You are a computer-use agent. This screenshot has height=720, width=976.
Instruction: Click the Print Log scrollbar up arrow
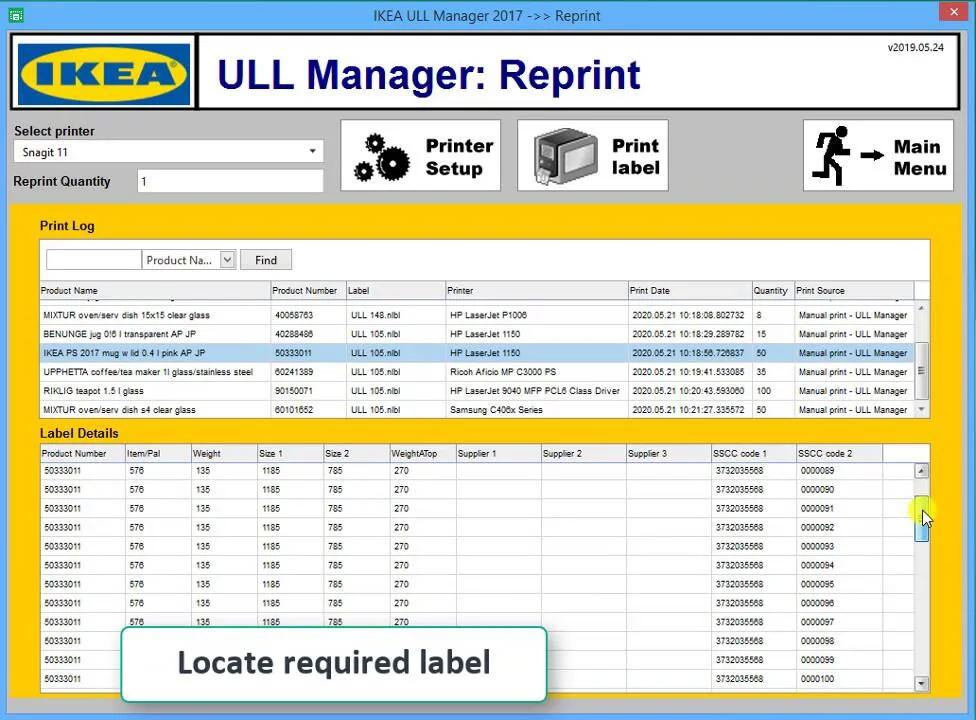click(x=921, y=308)
